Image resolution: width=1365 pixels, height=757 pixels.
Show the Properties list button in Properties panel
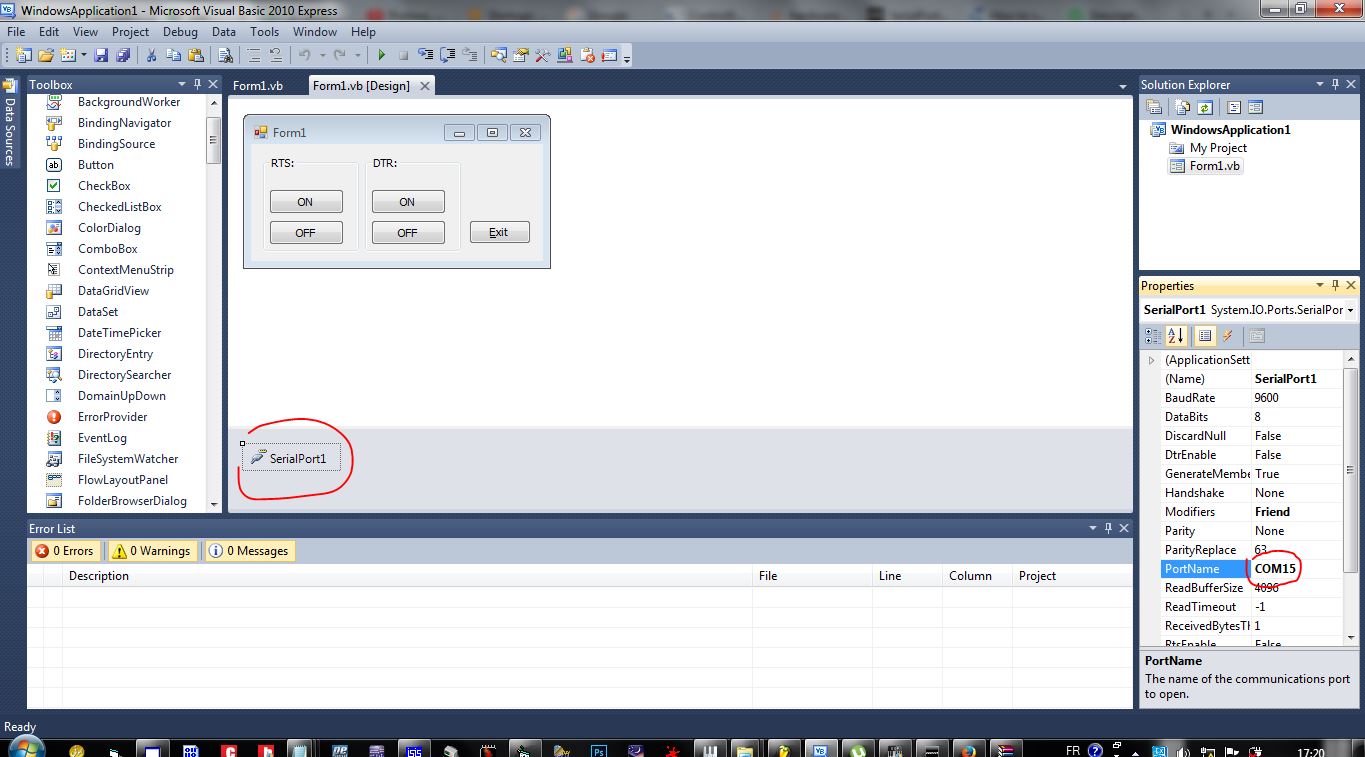(x=1205, y=336)
